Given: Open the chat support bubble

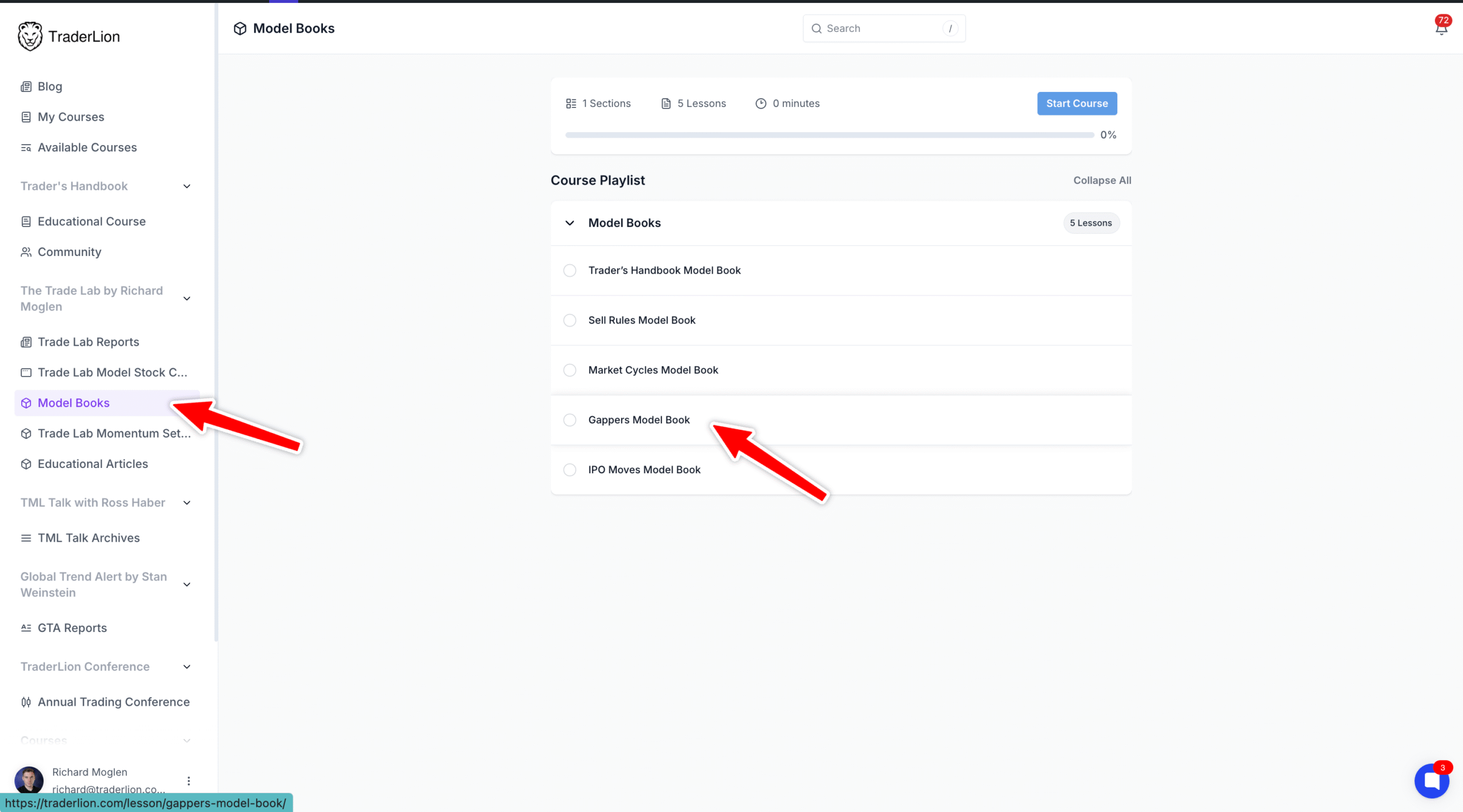Looking at the screenshot, I should pos(1432,781).
